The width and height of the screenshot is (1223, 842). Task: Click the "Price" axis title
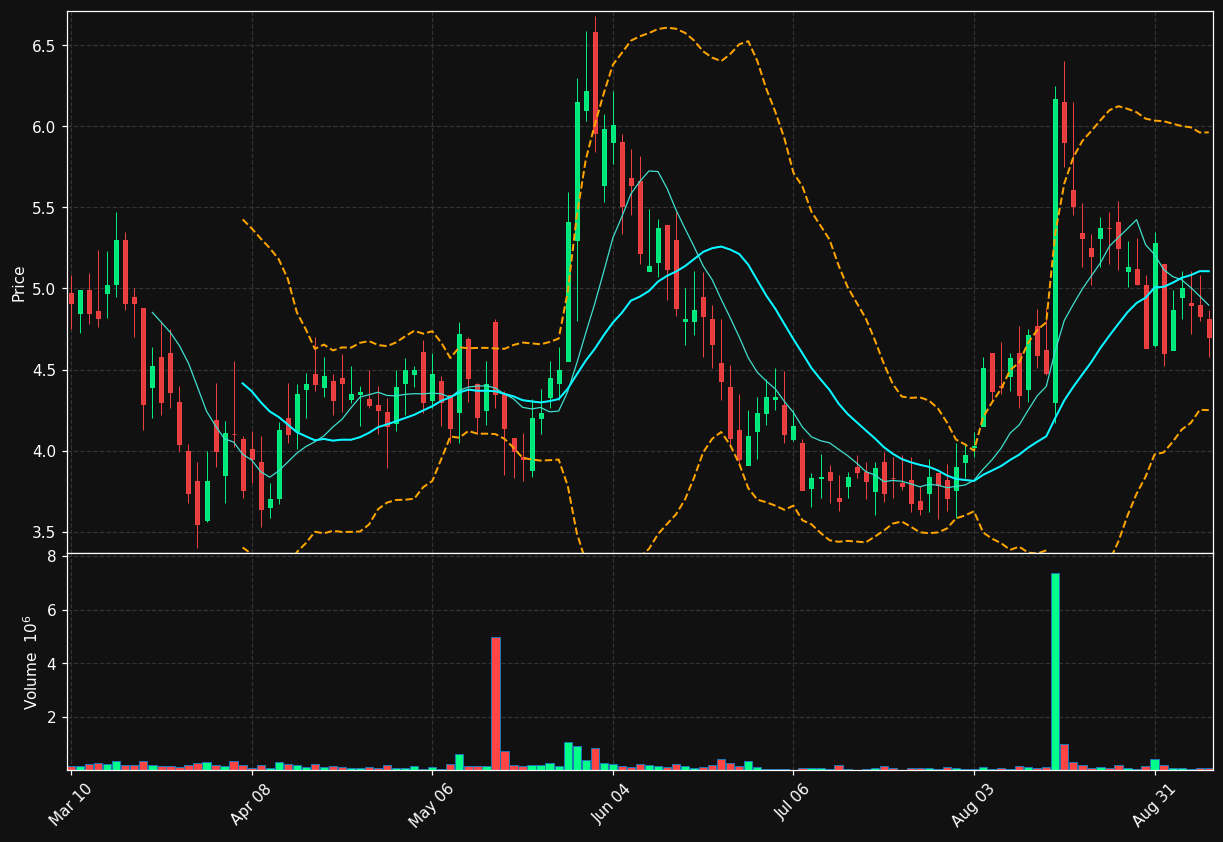19,283
